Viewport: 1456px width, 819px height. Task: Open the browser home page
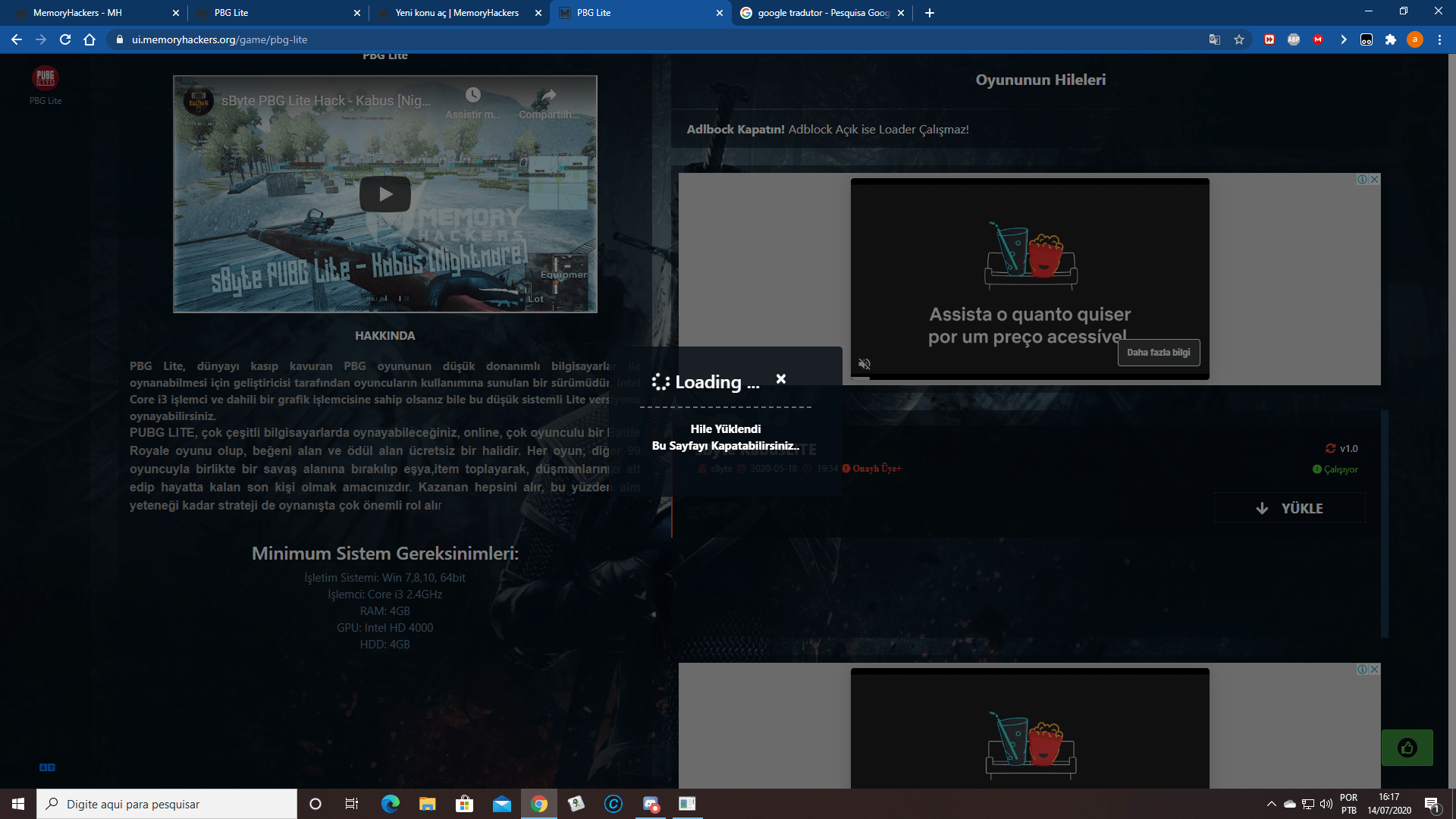89,39
